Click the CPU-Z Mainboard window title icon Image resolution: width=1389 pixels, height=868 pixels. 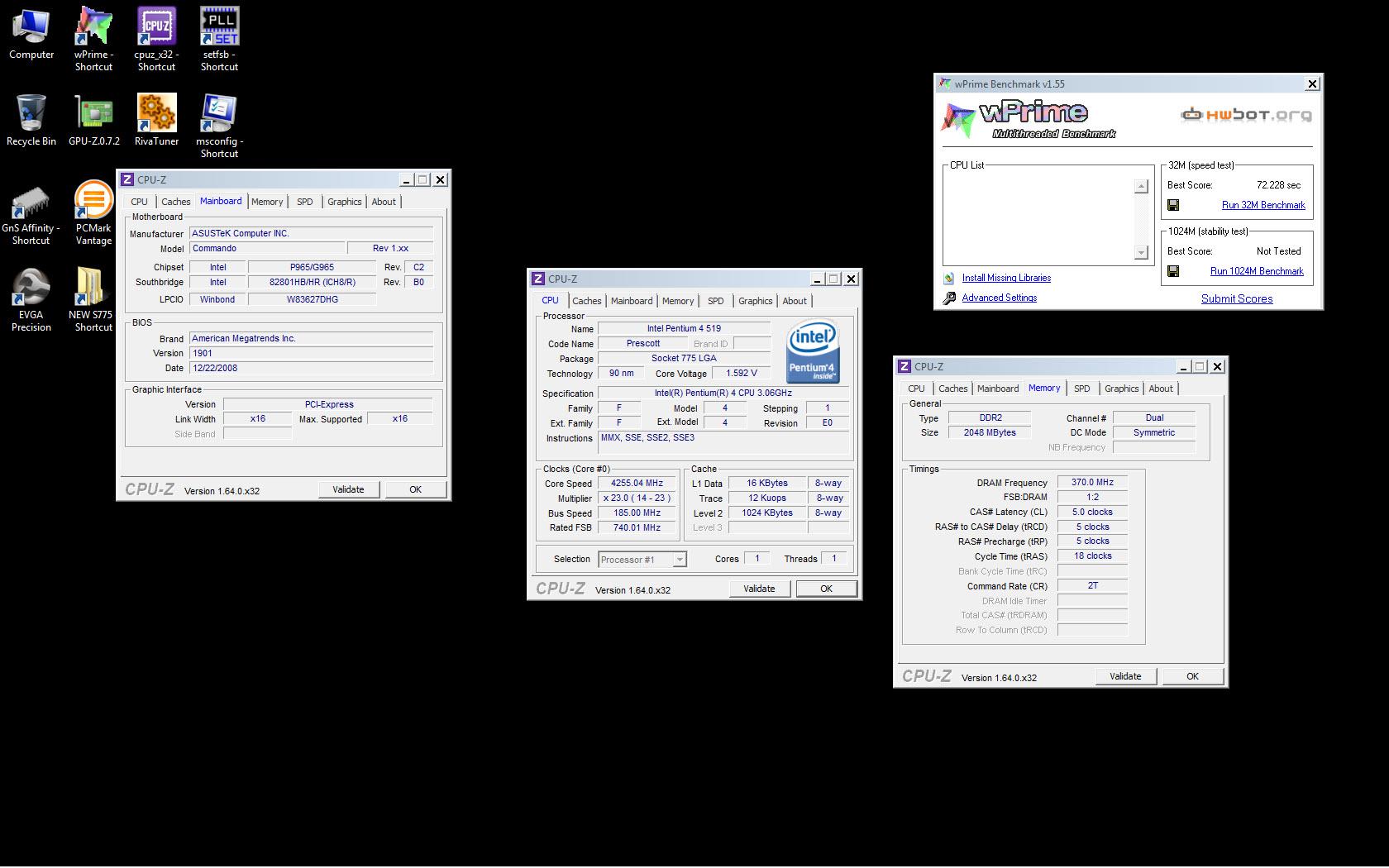(127, 179)
